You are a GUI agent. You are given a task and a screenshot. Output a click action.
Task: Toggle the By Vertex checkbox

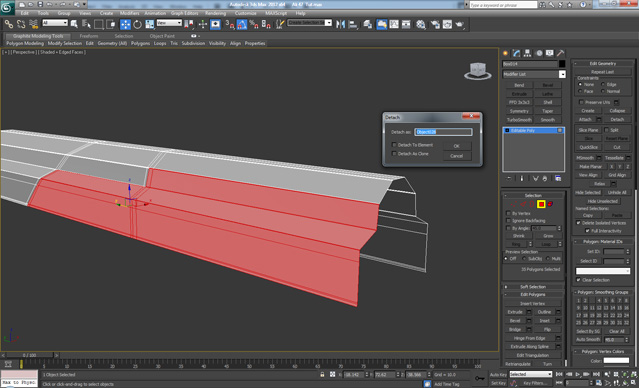tap(508, 213)
